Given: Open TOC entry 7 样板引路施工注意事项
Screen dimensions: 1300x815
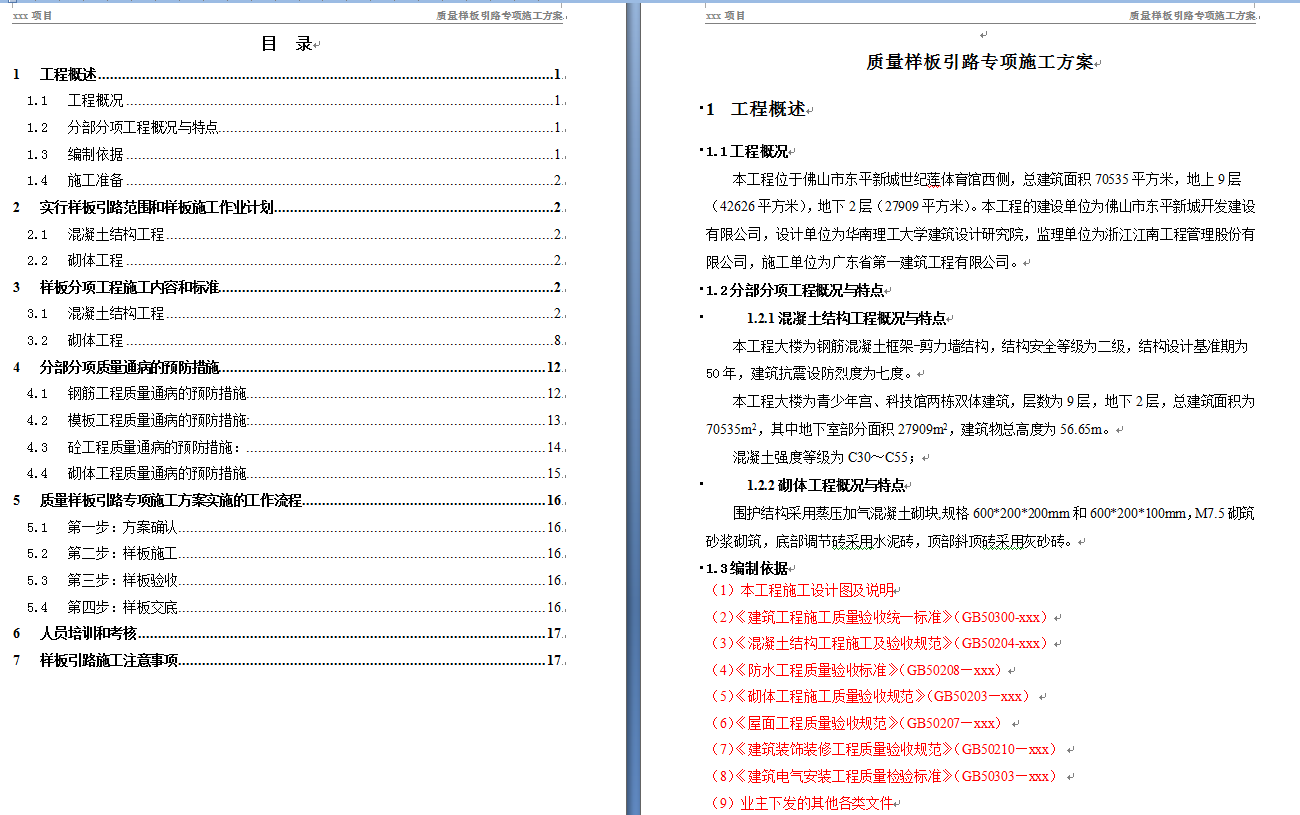Looking at the screenshot, I should pos(108,661).
